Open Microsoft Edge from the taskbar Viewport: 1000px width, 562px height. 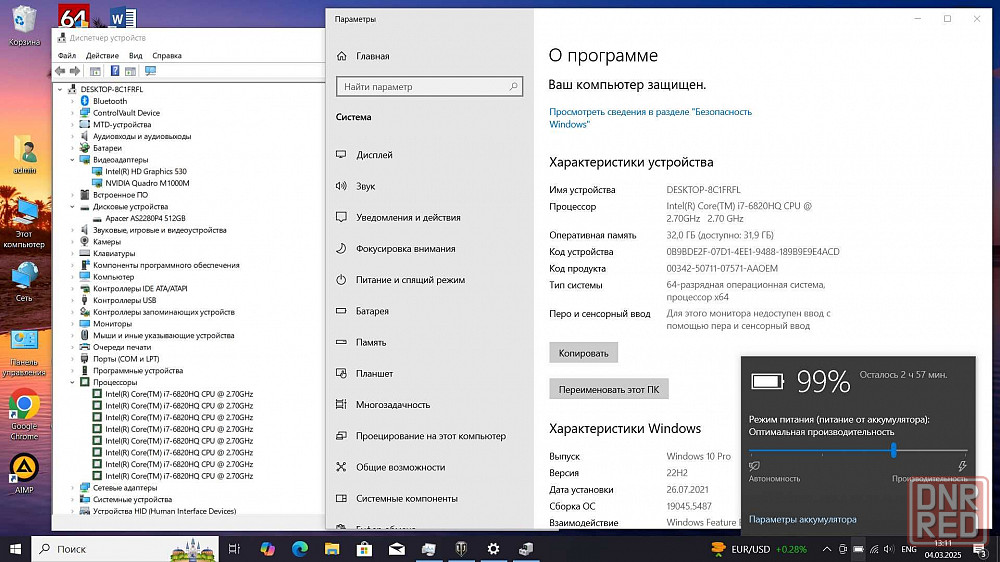(300, 549)
